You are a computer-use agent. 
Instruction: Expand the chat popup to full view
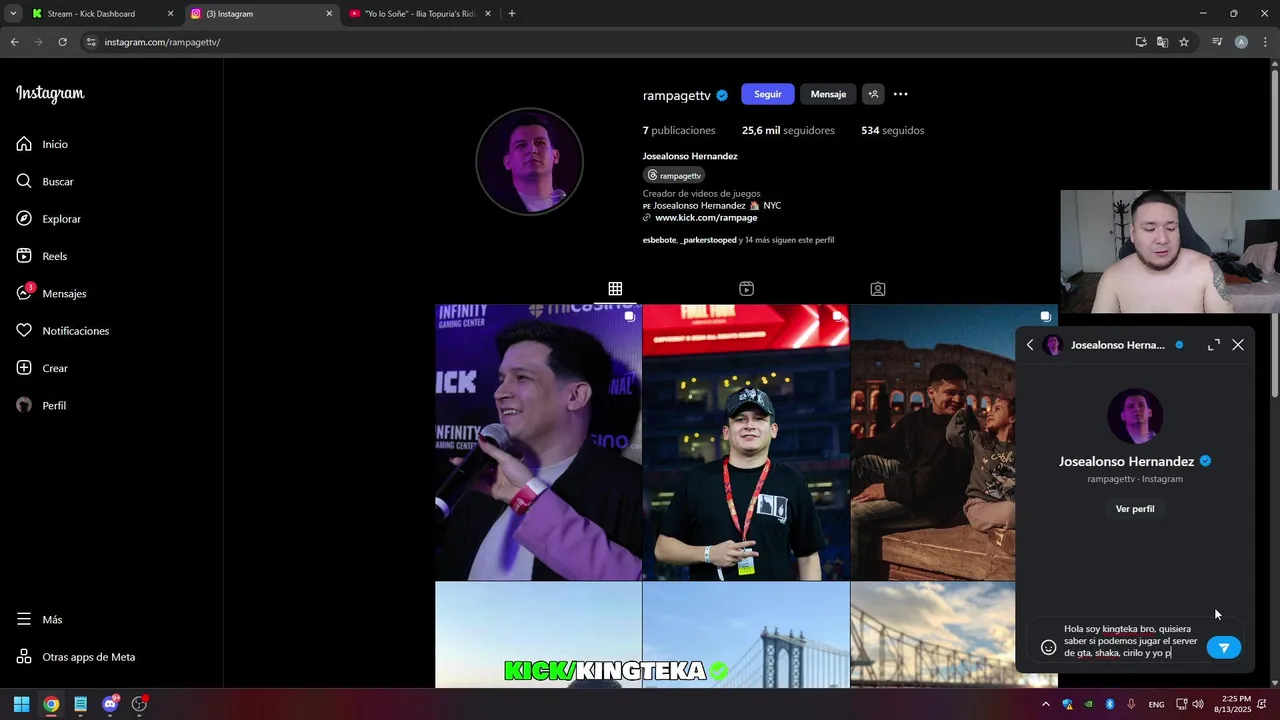1213,345
